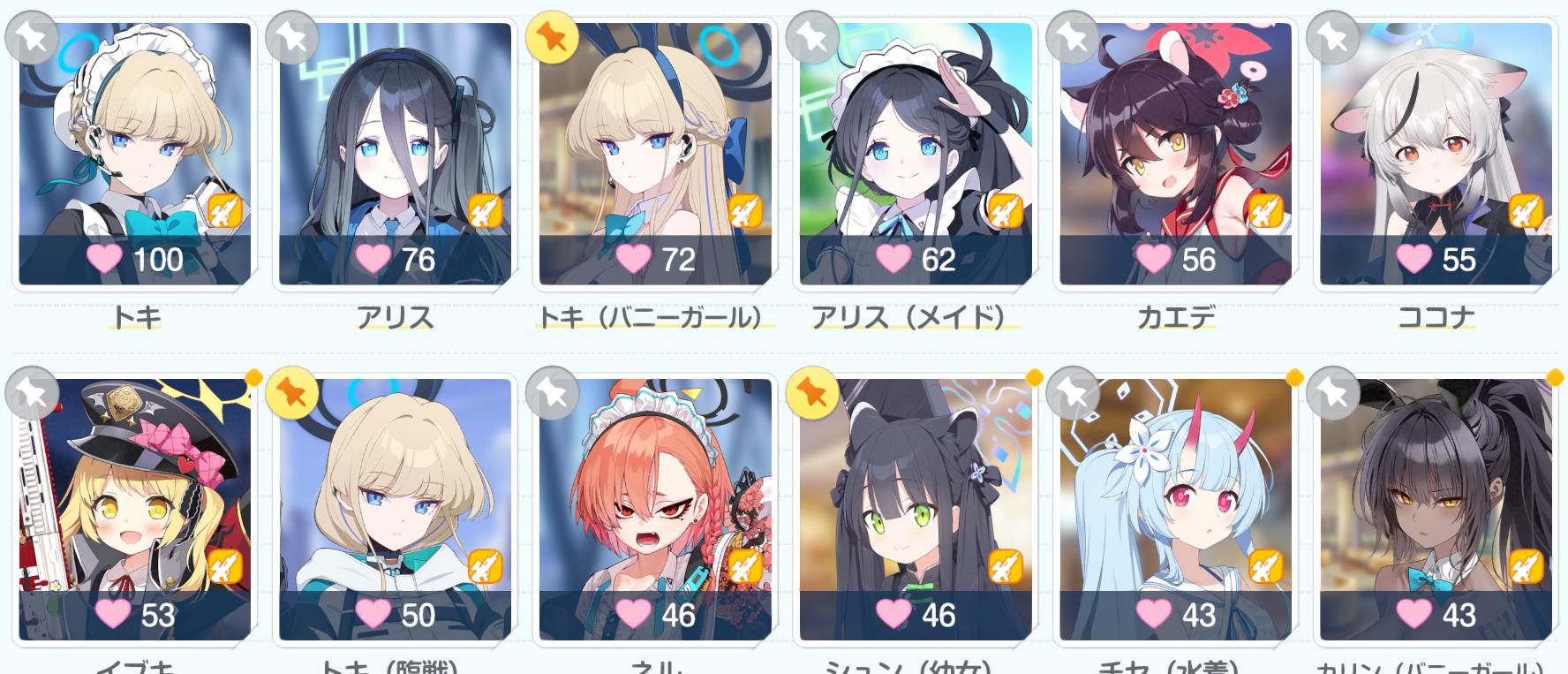The image size is (1568, 674).
Task: Unpin the bottom-row トキ card with score 50
Action: [292, 392]
